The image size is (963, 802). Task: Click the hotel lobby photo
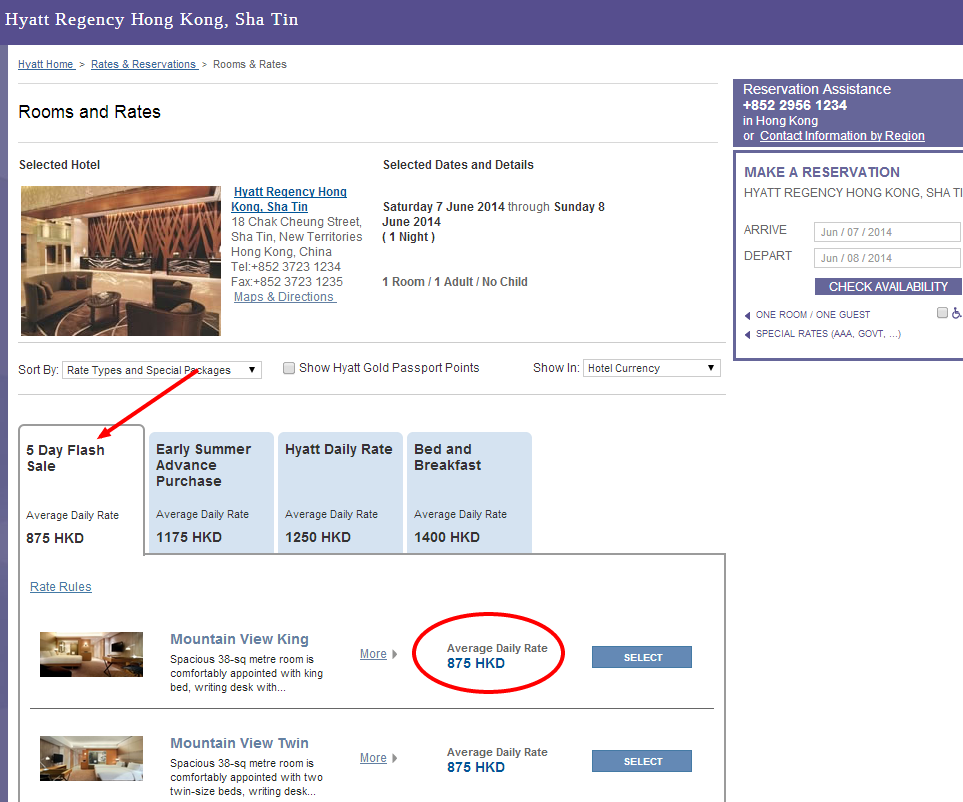pyautogui.click(x=121, y=261)
